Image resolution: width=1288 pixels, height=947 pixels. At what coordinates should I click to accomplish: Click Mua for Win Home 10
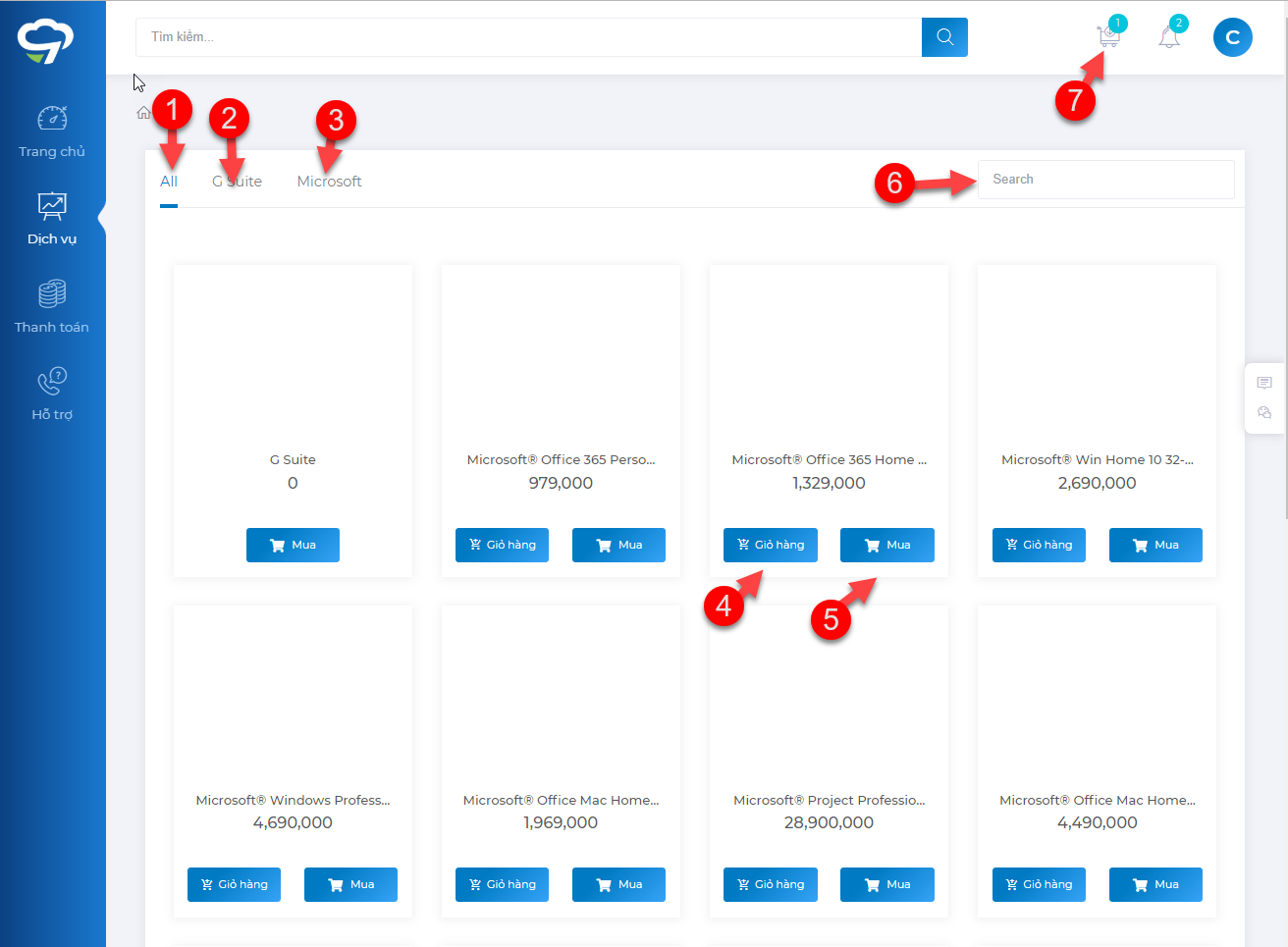click(1155, 545)
